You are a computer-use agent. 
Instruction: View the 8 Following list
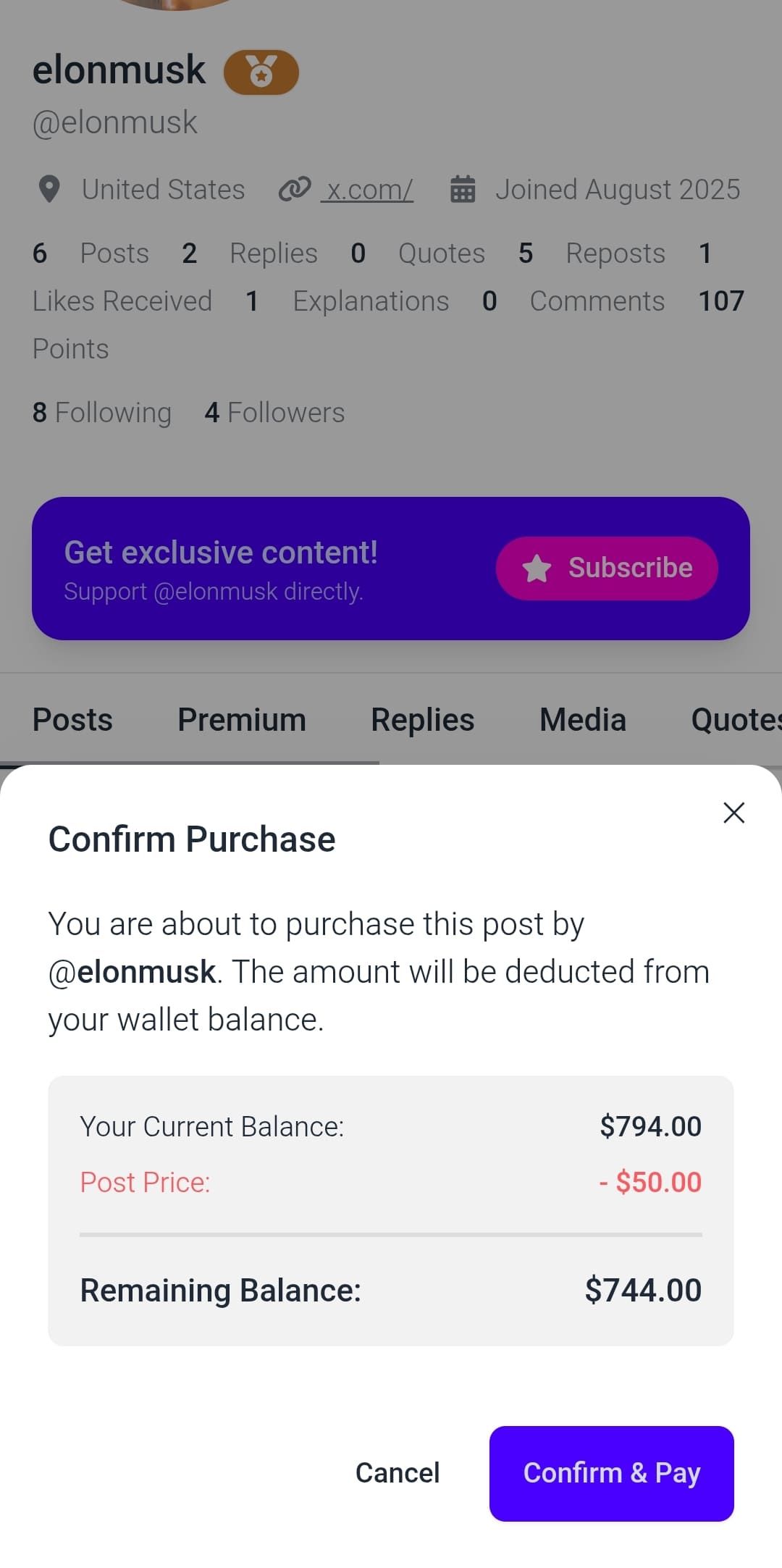(102, 413)
